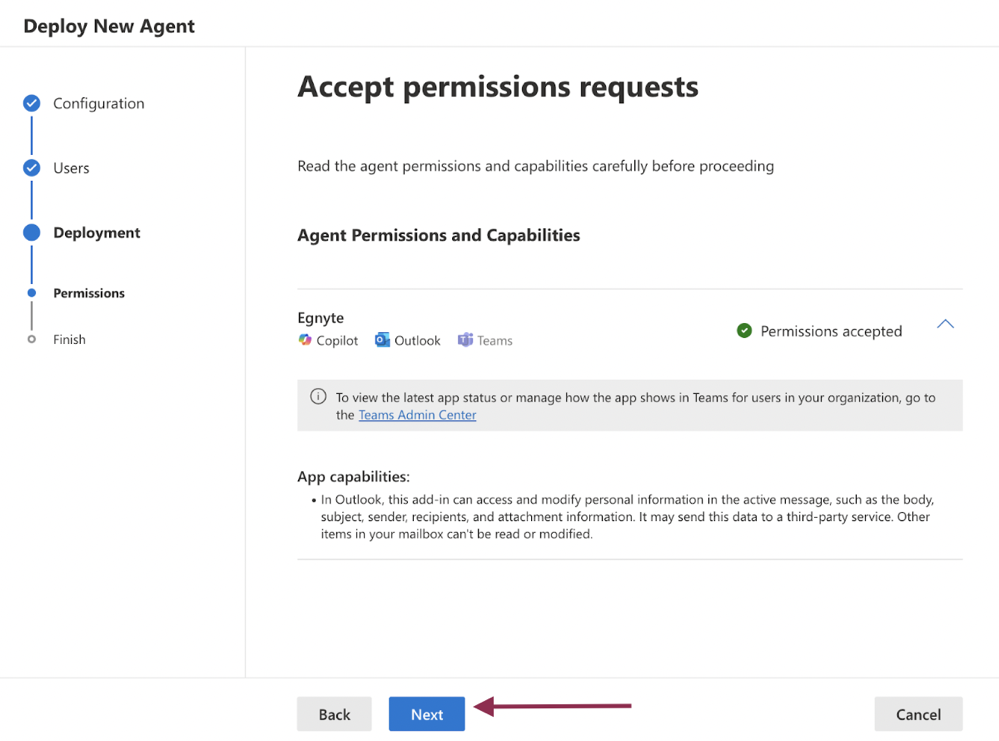Collapse the Egnyte permissions section
Screen dimensions: 999x741
(x=945, y=324)
